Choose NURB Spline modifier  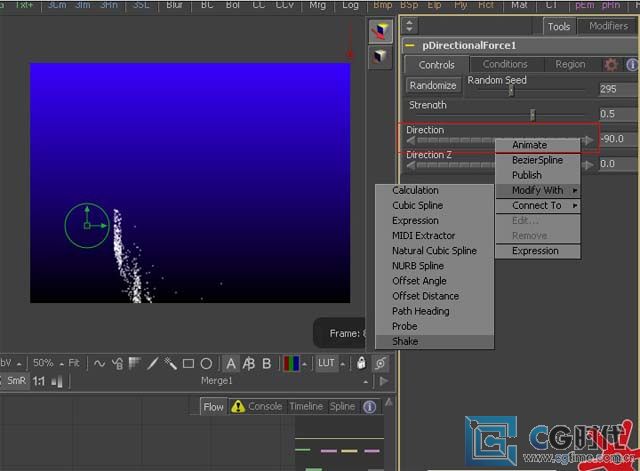tap(435, 266)
